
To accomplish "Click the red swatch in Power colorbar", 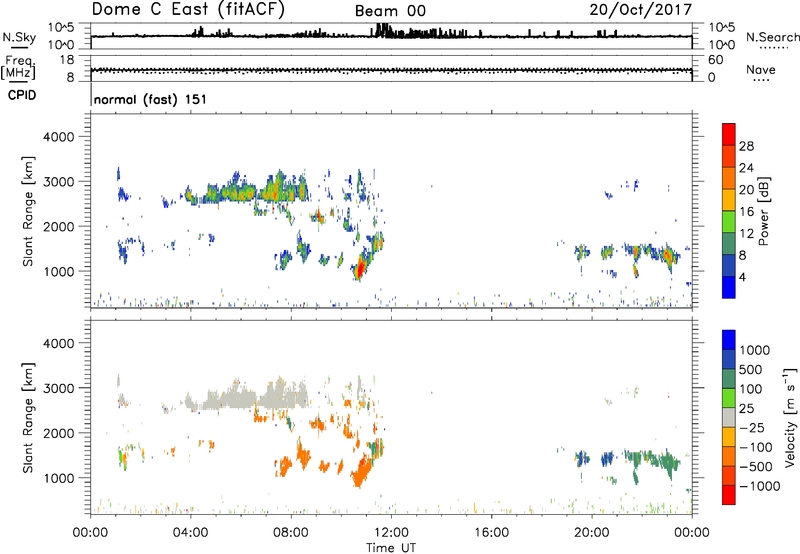I will 729,134.
